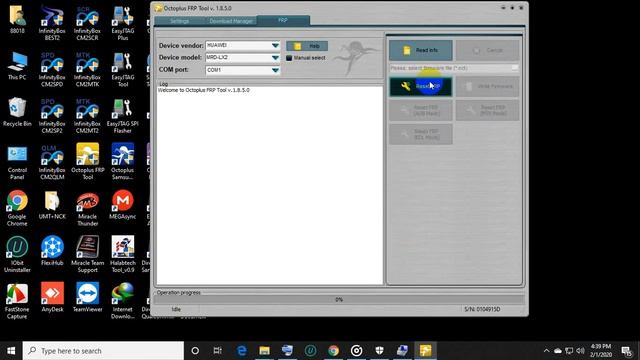The width and height of the screenshot is (640, 360).
Task: Select the This PC desktop icon
Action: click(x=17, y=65)
